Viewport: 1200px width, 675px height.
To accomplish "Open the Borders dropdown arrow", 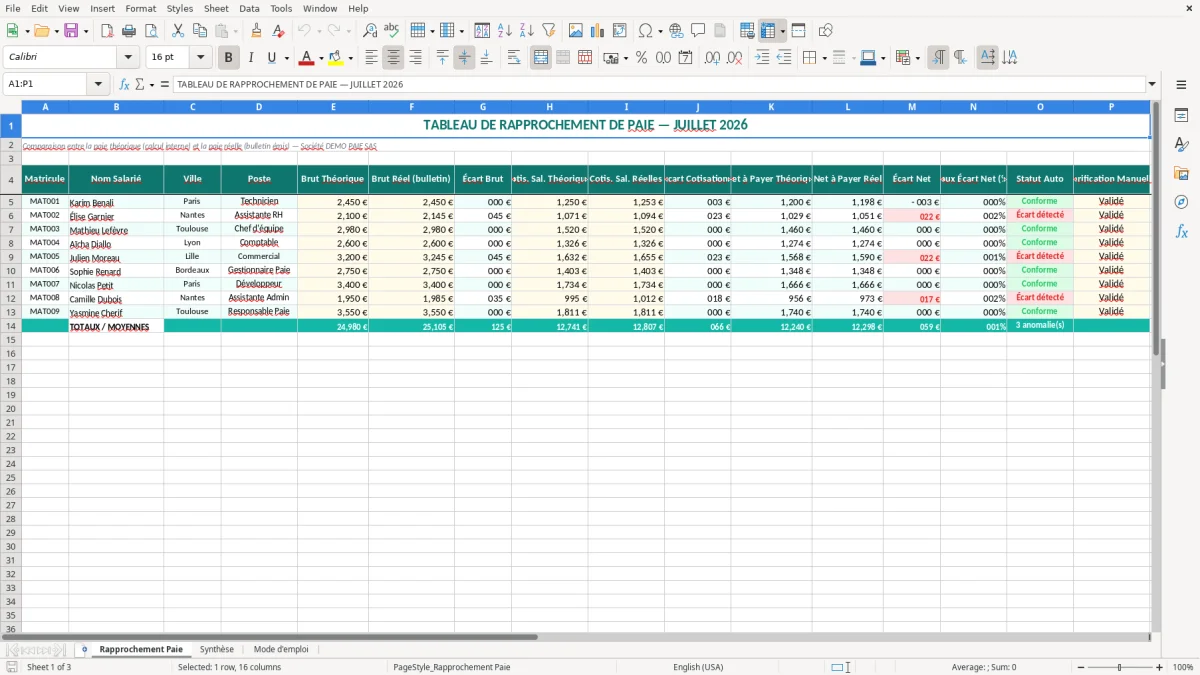I will point(824,58).
